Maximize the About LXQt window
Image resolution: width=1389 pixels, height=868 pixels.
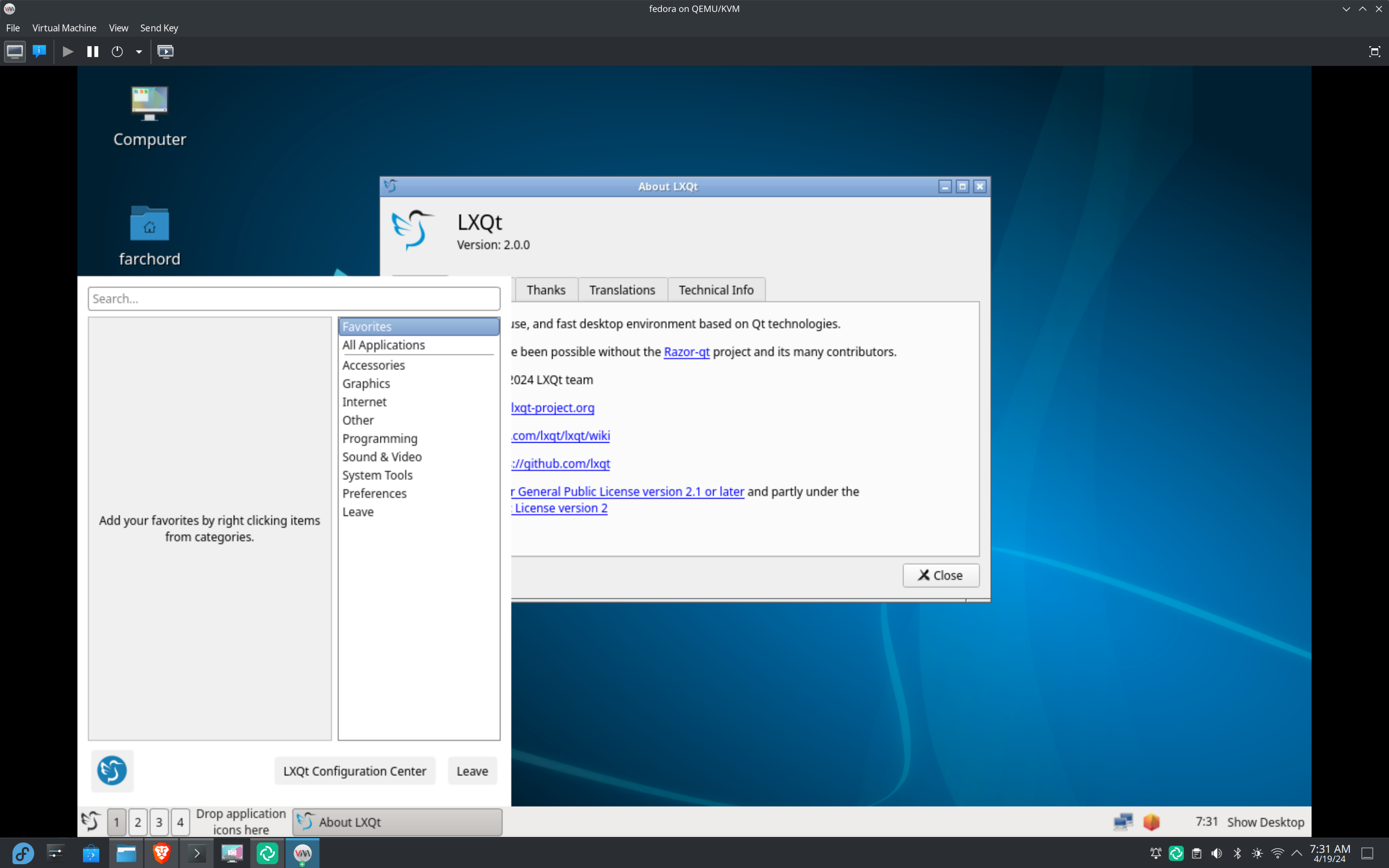[x=963, y=187]
